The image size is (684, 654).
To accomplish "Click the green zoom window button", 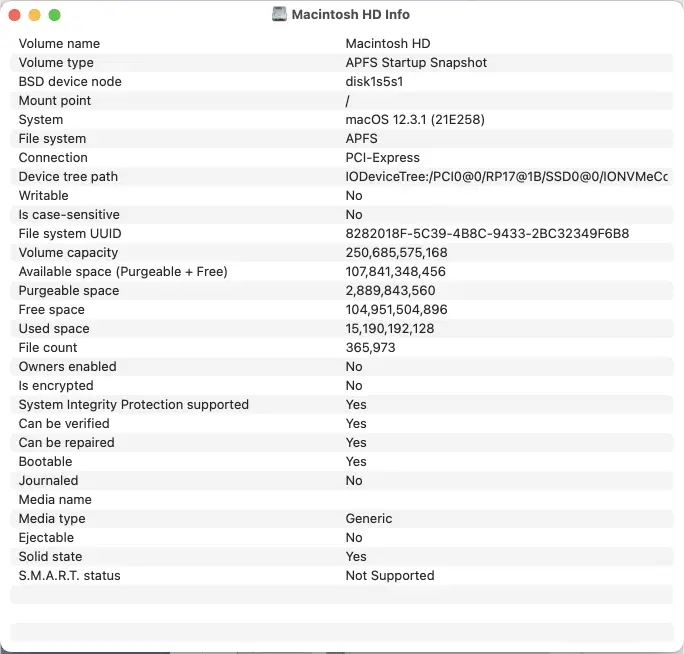I will 55,15.
